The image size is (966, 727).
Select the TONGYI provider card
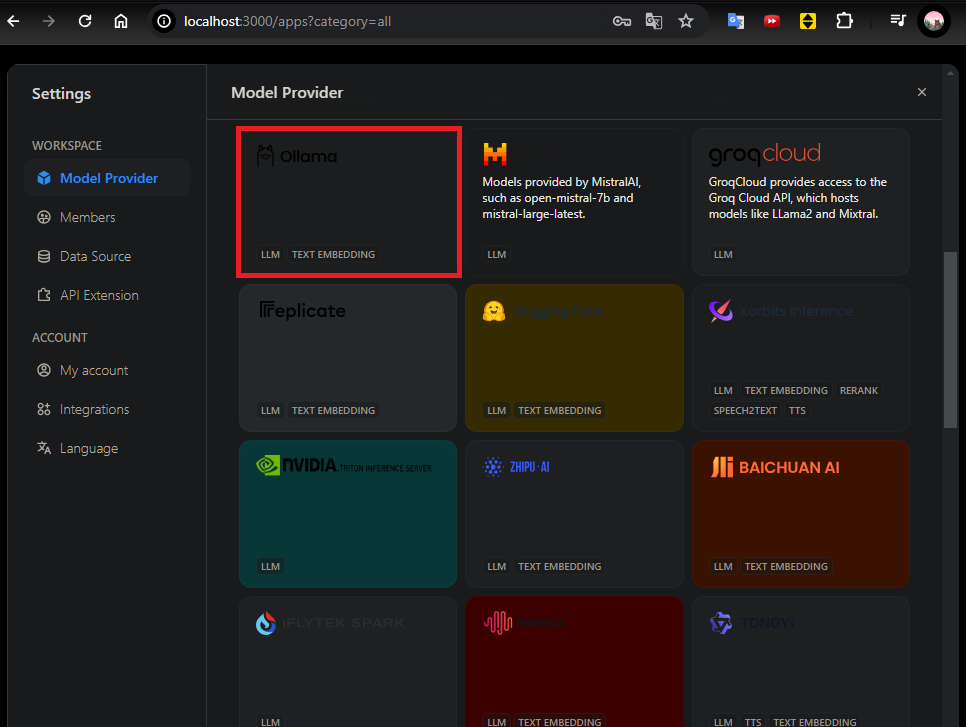click(x=800, y=662)
